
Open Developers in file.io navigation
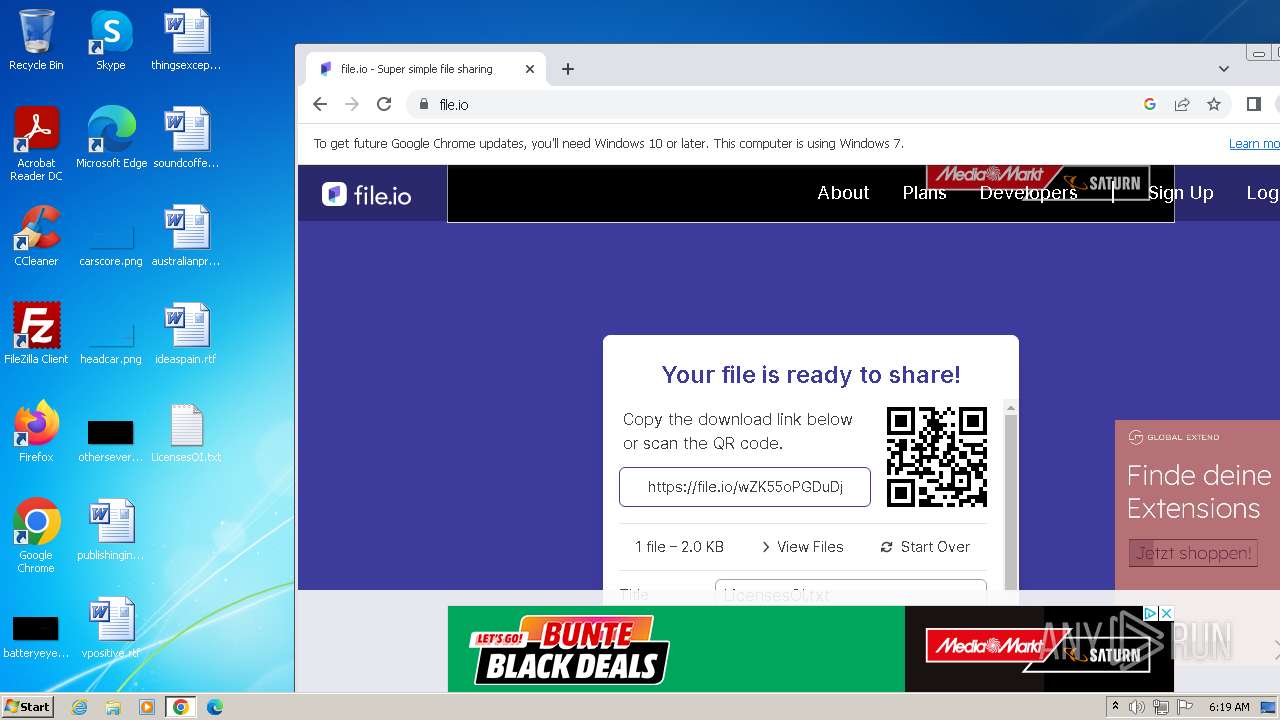click(x=1028, y=193)
